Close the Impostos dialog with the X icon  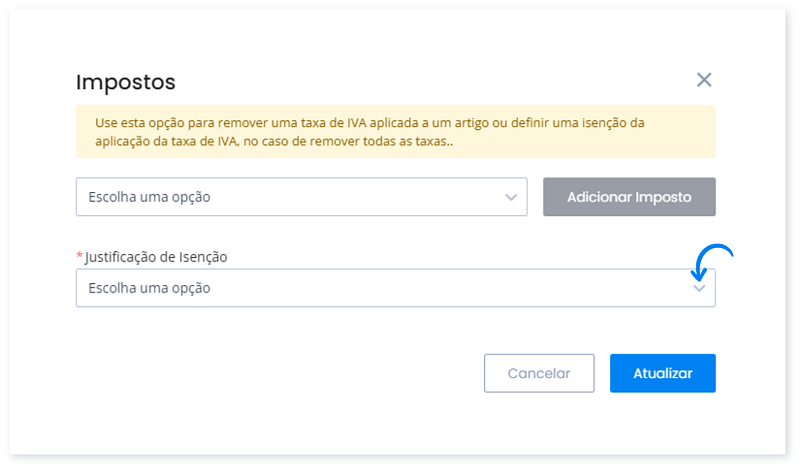tap(704, 80)
